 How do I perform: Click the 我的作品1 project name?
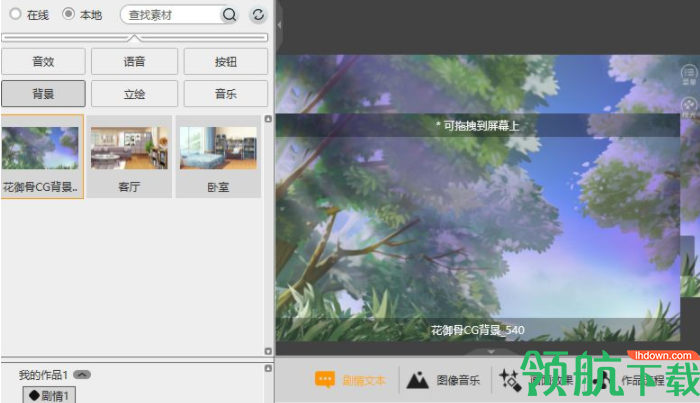coord(43,375)
